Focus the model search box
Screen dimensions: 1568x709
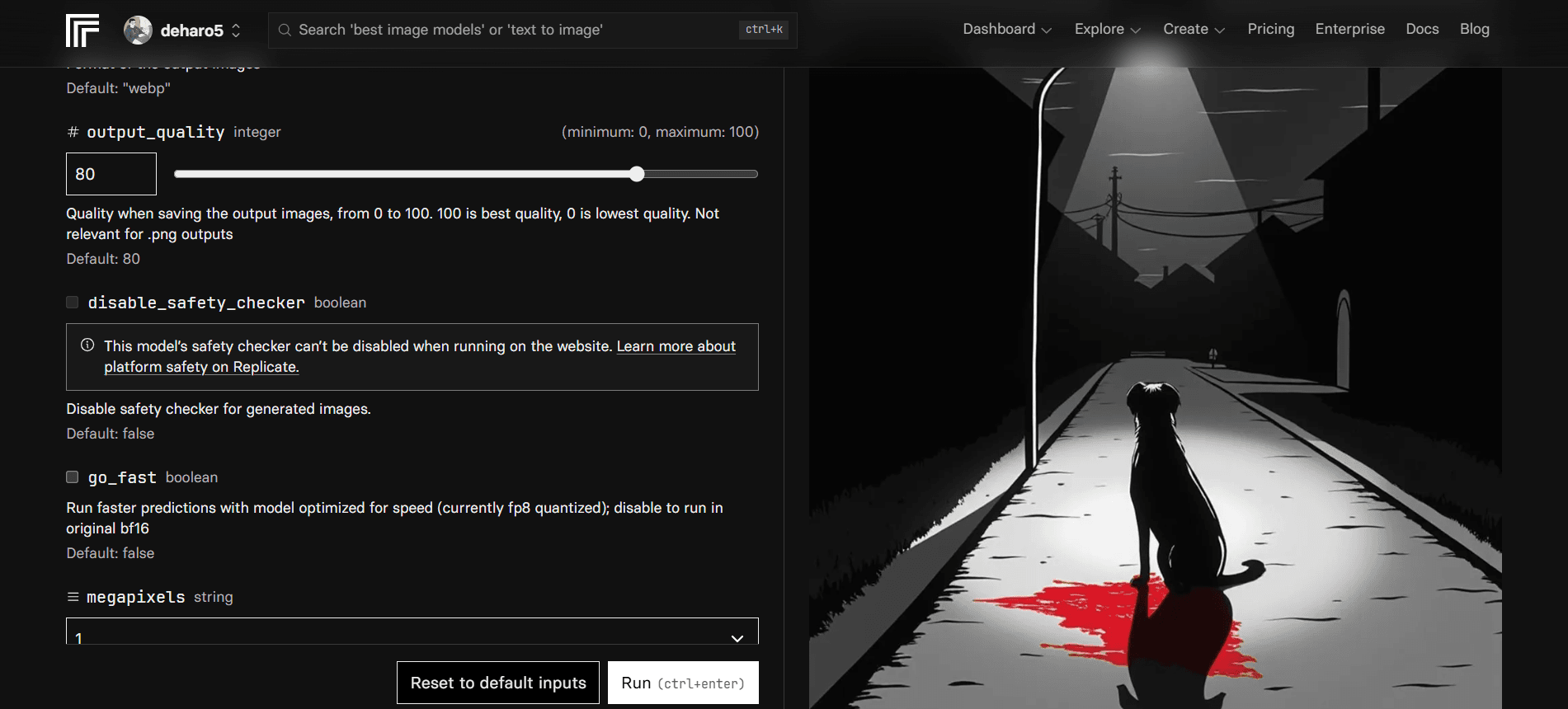pyautogui.click(x=533, y=31)
